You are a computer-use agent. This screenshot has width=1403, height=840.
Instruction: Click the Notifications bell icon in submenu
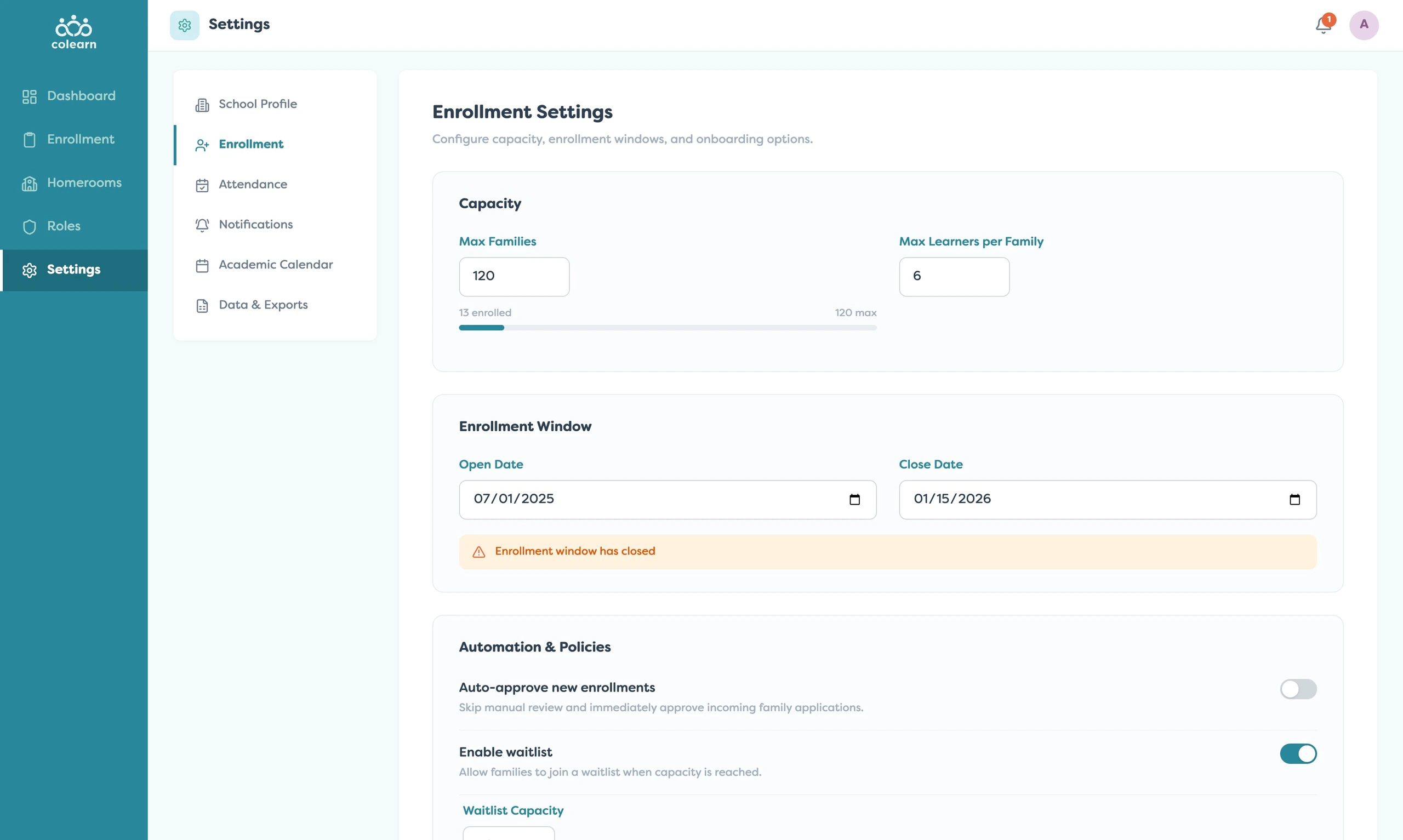[202, 225]
